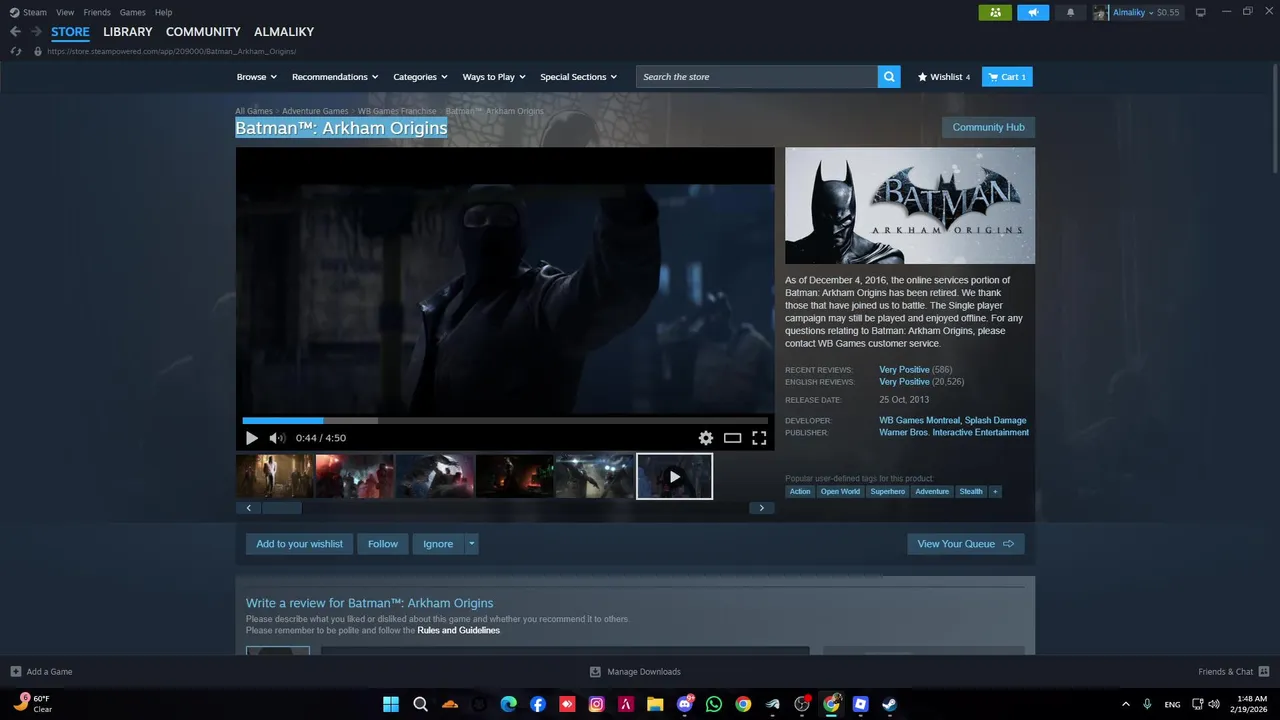Open the Games menu
Viewport: 1280px width, 720px height.
click(x=132, y=12)
